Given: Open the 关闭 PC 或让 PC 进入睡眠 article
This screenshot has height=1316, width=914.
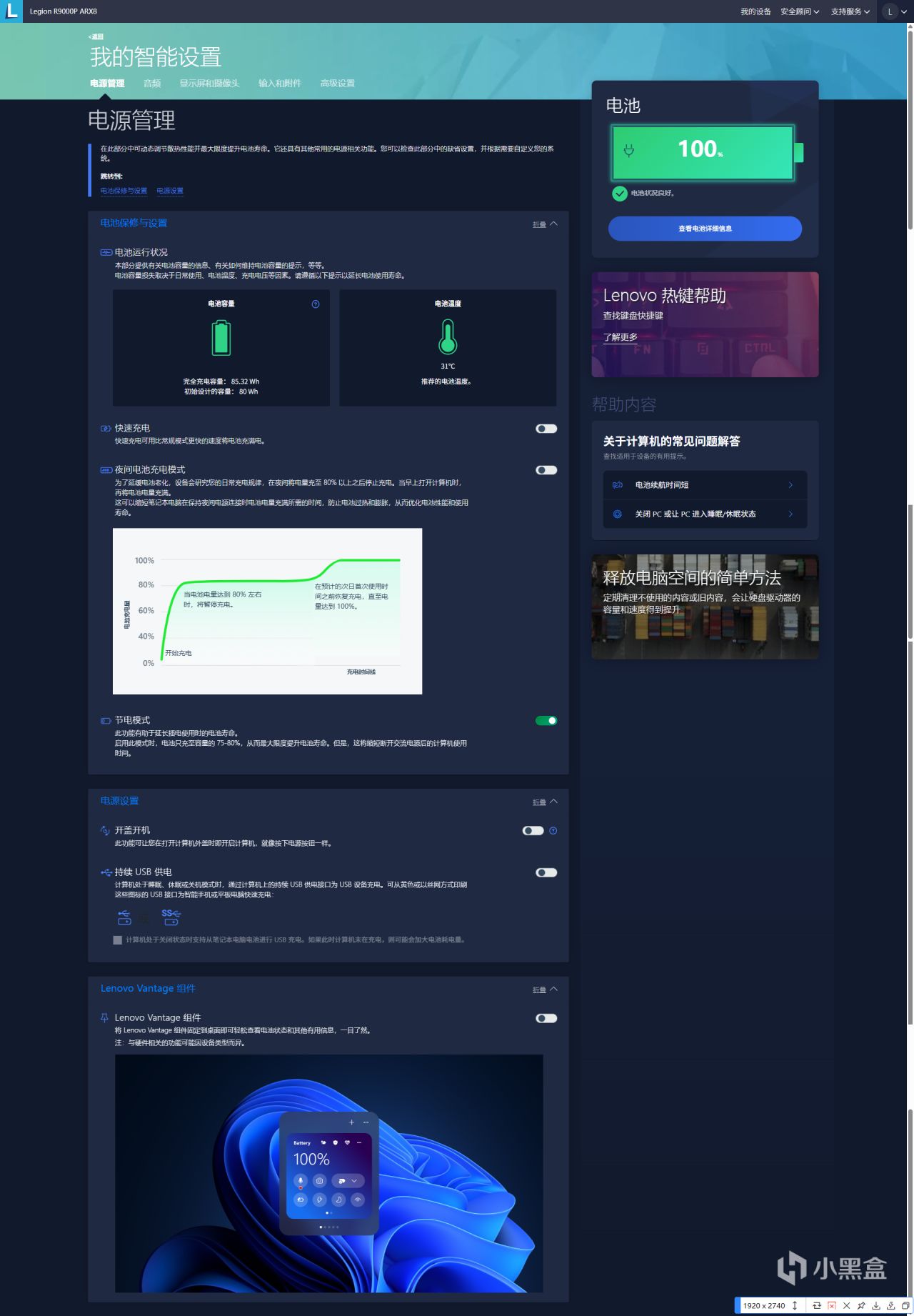Looking at the screenshot, I should (x=705, y=514).
